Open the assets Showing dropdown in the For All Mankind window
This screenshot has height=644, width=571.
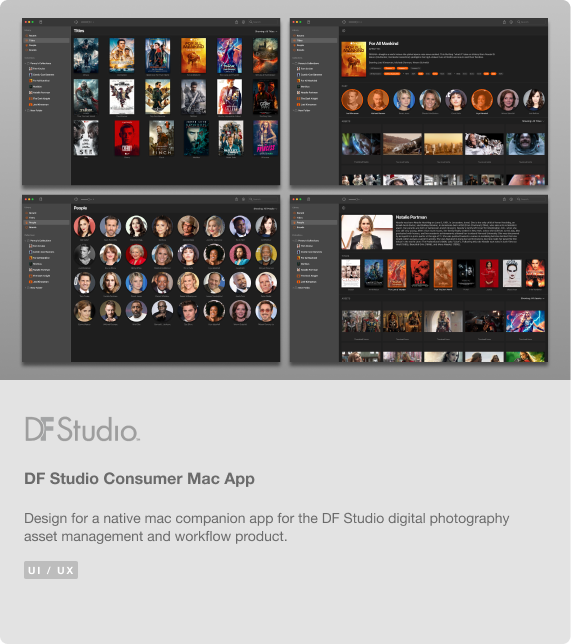click(x=533, y=122)
